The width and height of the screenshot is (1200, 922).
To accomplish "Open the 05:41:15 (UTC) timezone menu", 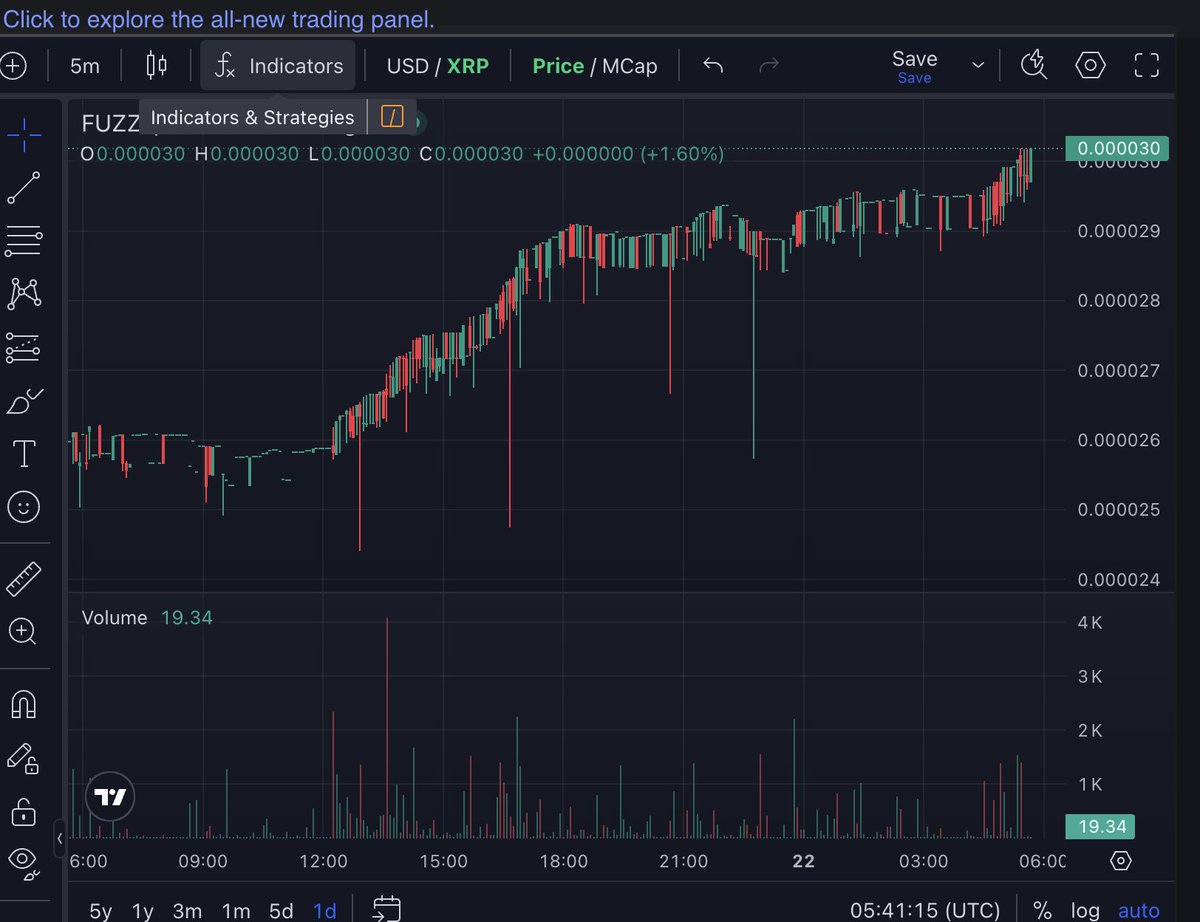I will [x=925, y=910].
